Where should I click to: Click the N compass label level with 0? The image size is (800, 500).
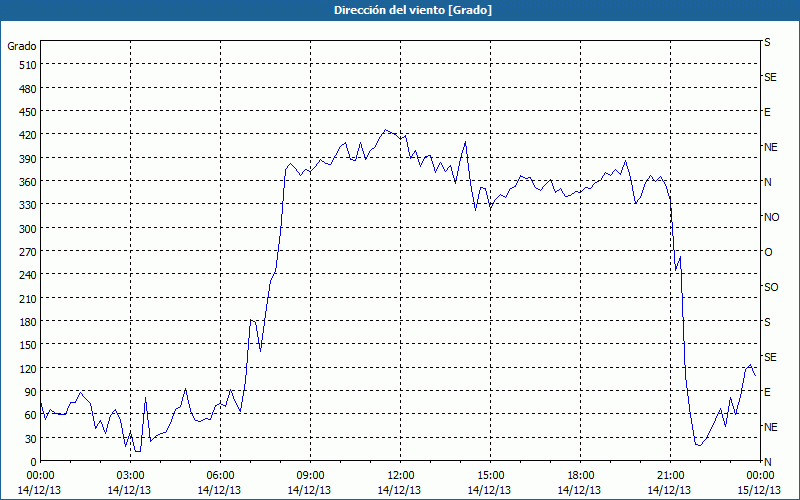(x=767, y=462)
